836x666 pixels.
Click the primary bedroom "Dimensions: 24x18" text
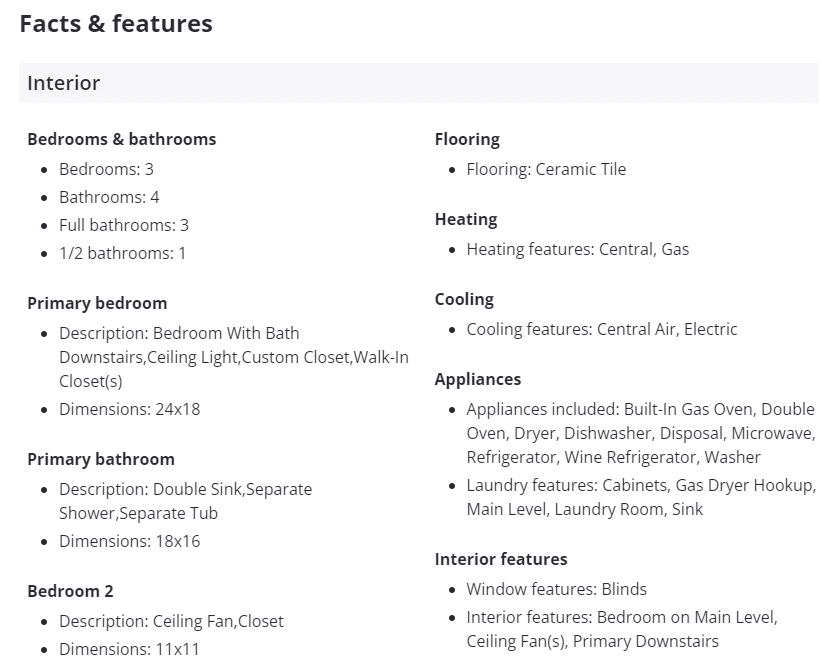130,409
